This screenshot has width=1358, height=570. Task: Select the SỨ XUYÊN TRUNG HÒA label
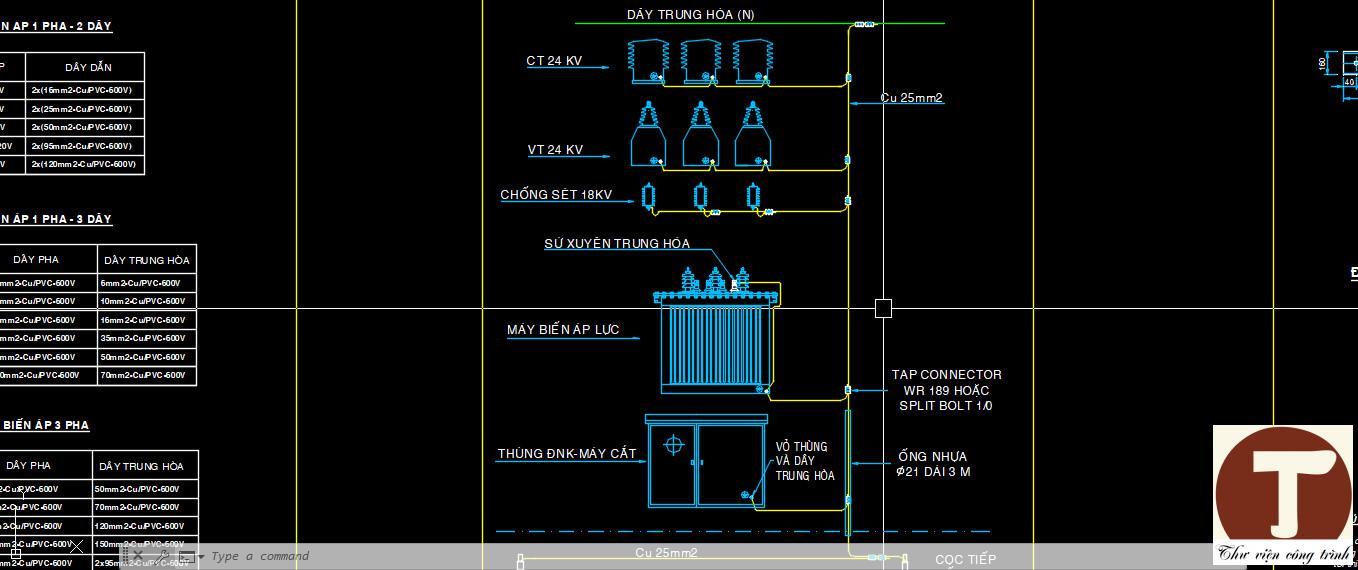(617, 243)
